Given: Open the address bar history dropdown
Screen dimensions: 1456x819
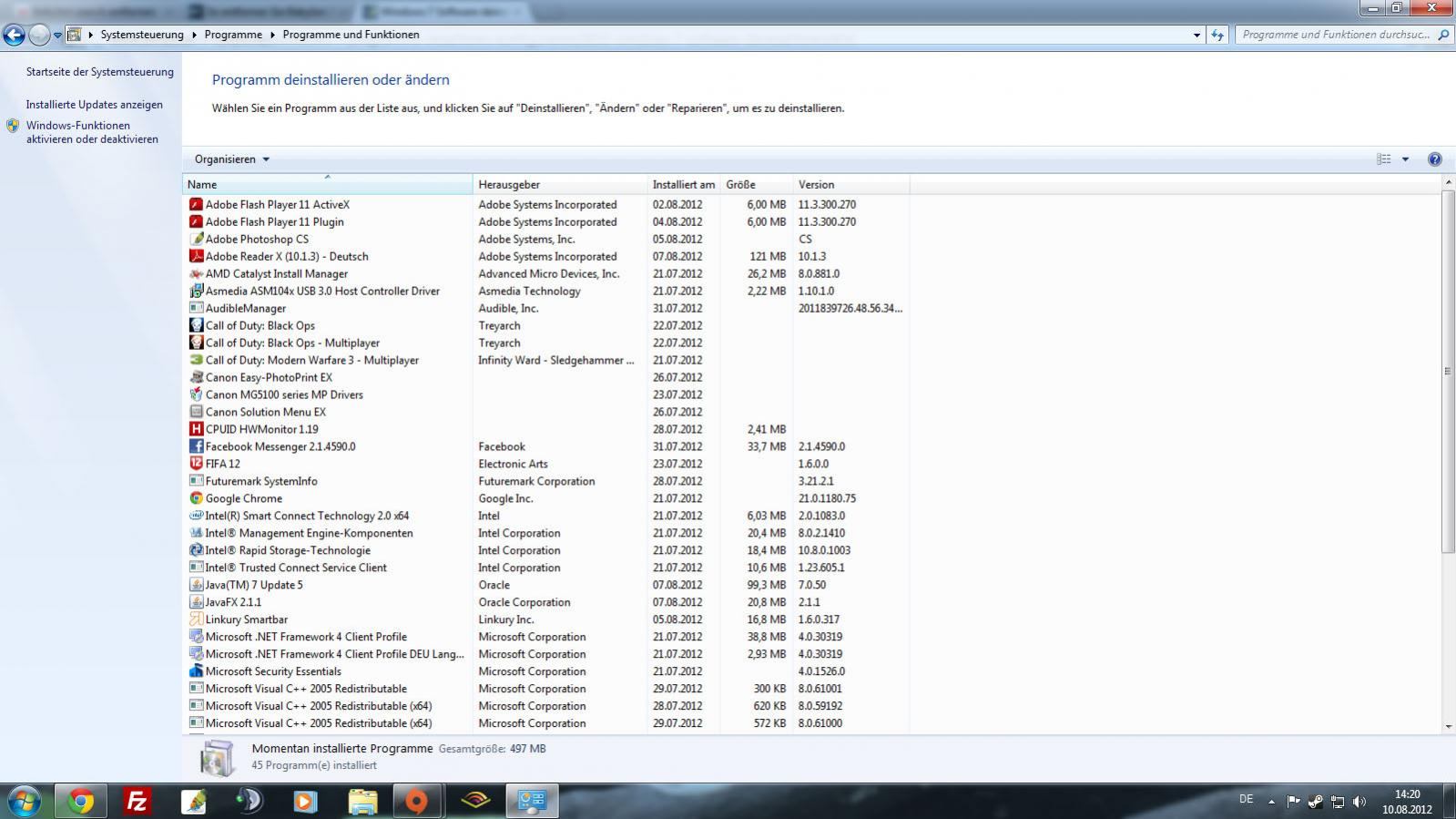Looking at the screenshot, I should (1196, 35).
